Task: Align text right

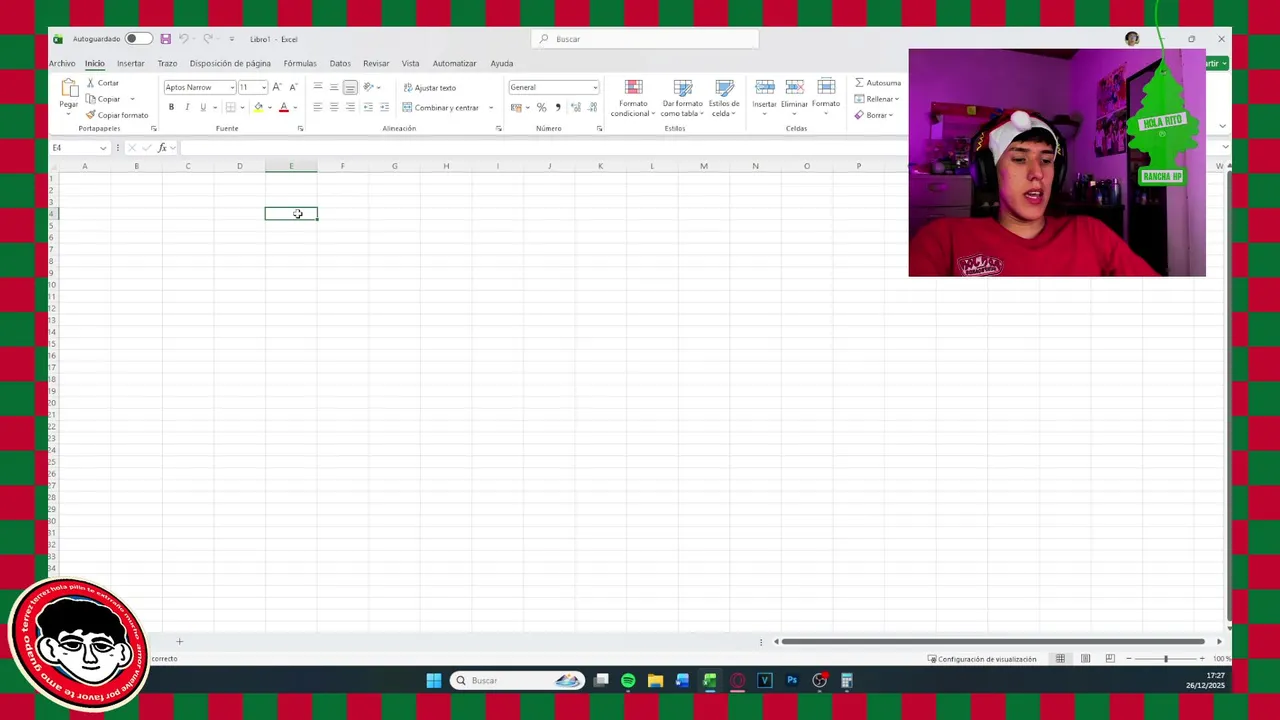Action: (x=350, y=107)
